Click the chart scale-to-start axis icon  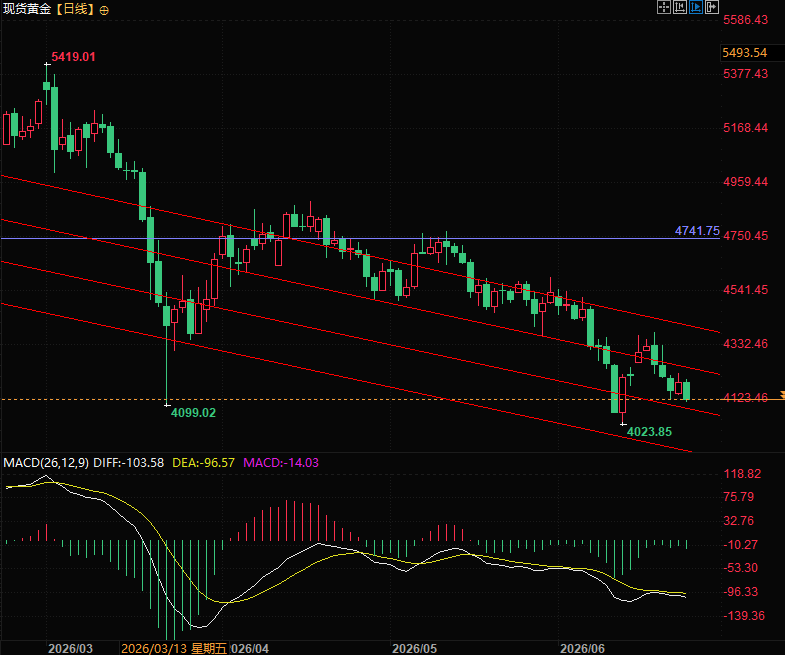tap(680, 7)
